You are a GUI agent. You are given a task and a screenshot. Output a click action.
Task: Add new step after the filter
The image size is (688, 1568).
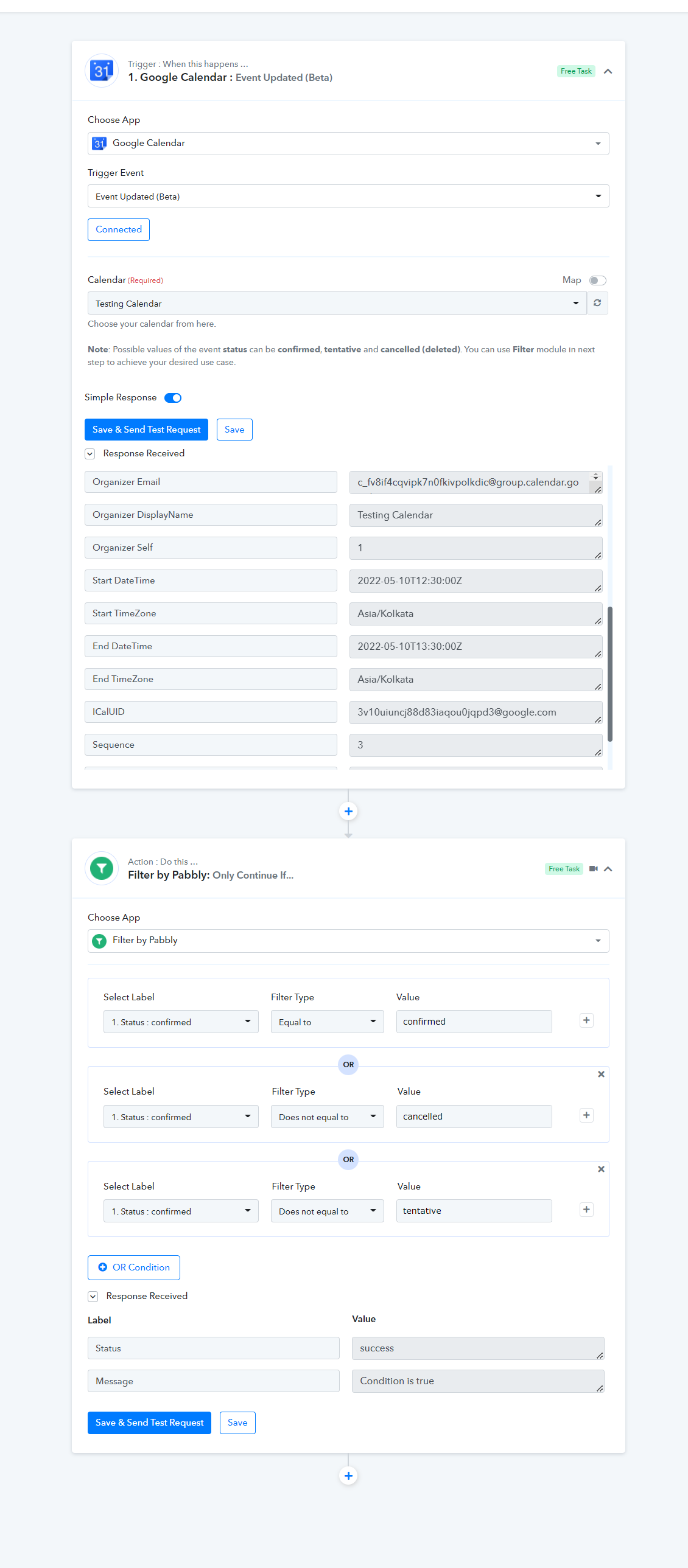(348, 1476)
